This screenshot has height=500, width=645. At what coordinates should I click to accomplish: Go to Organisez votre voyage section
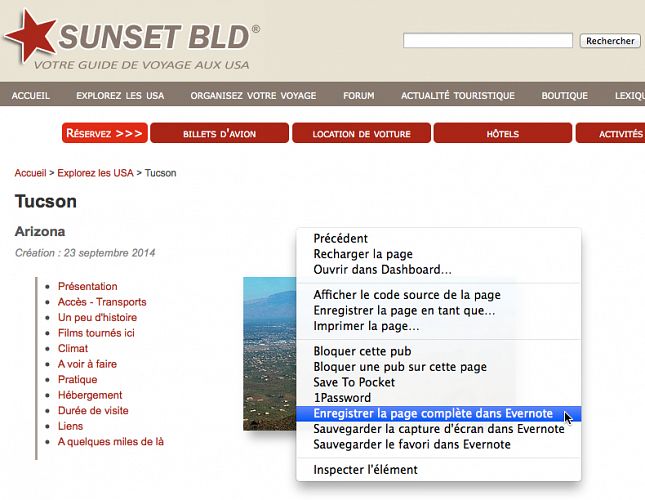(x=253, y=96)
